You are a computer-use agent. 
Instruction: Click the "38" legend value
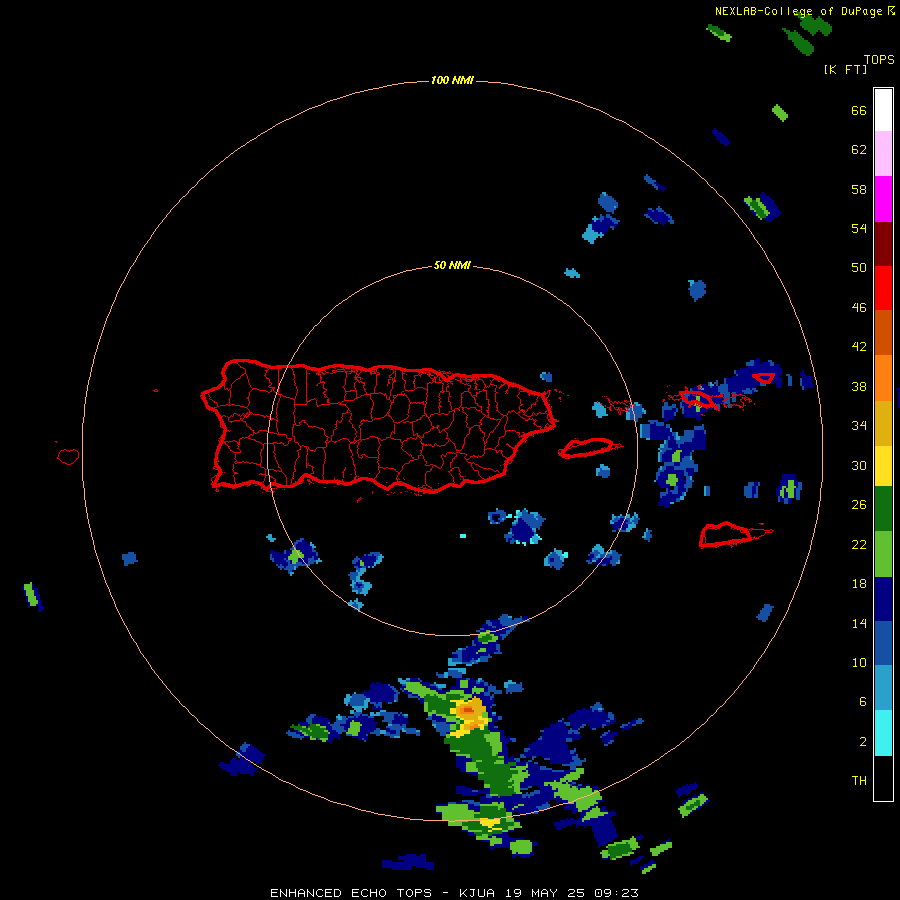click(859, 386)
